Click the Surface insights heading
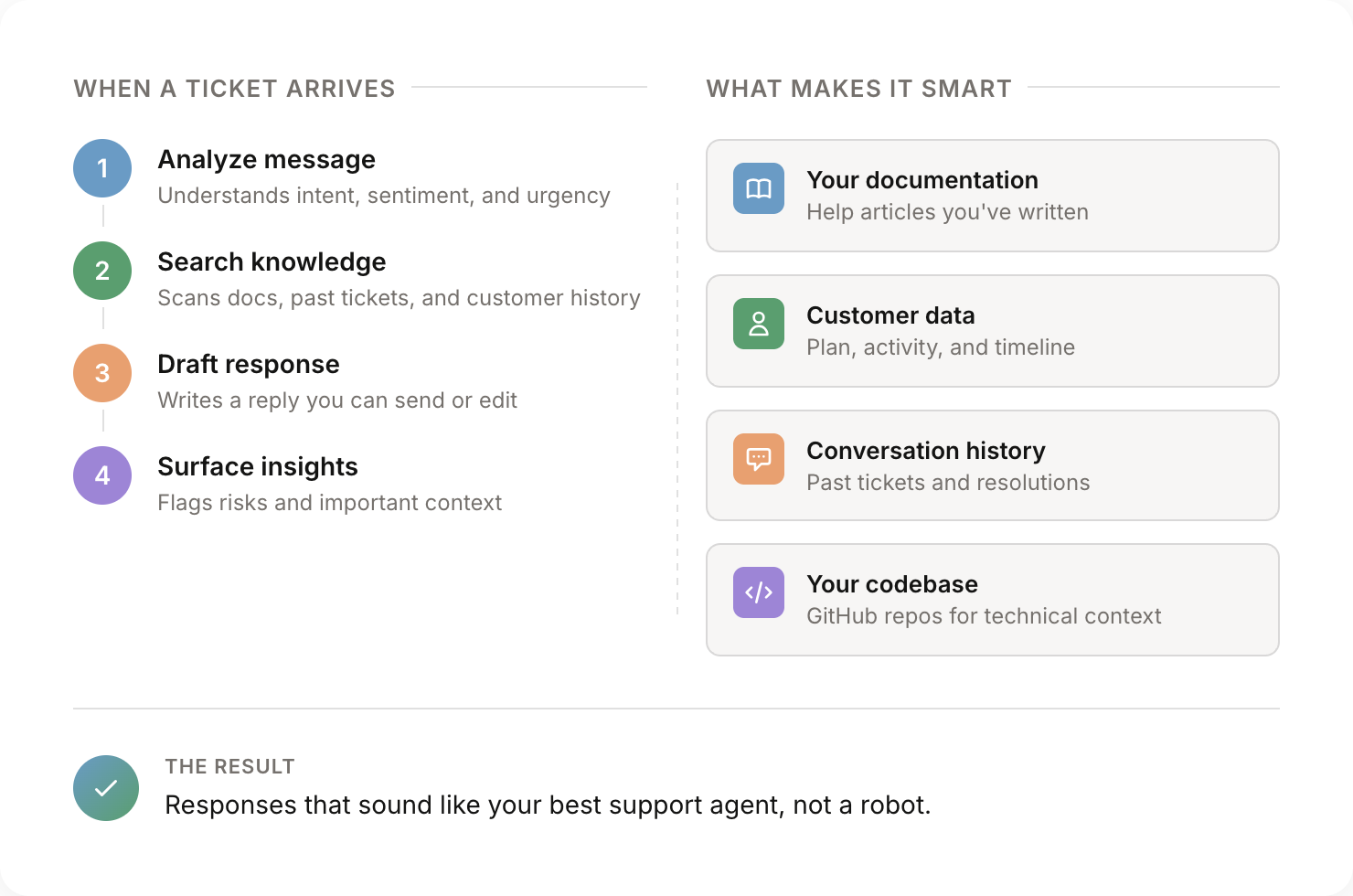Viewport: 1353px width, 896px height. tap(257, 467)
